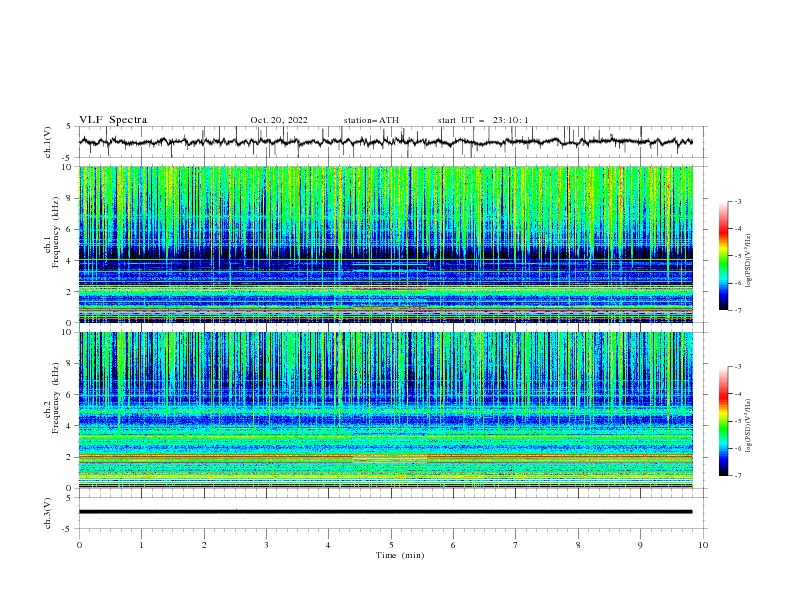Click the "Time (min)" axis label
The height and width of the screenshot is (612, 792).
(400, 555)
